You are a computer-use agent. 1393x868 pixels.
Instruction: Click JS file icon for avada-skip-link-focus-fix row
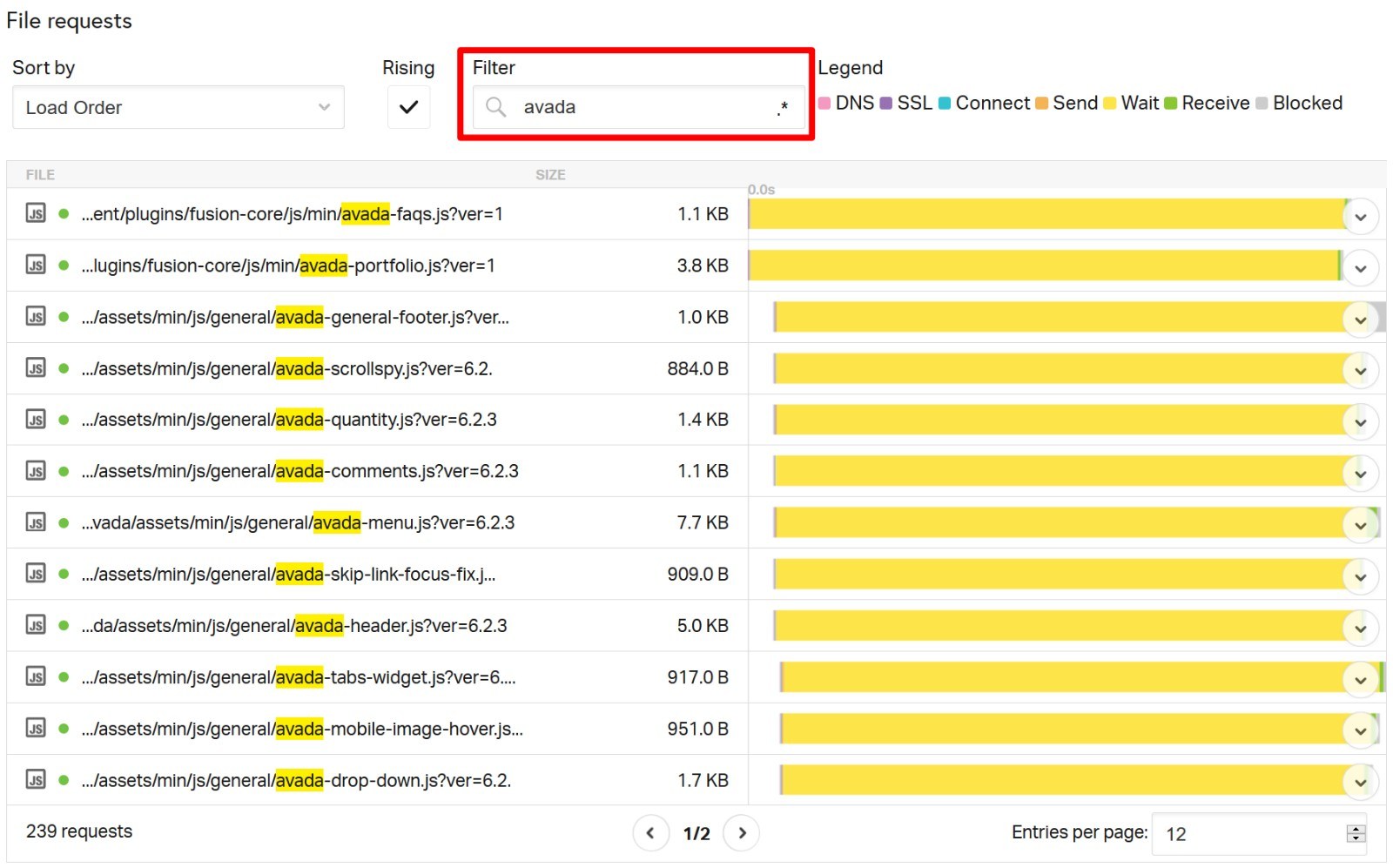[36, 574]
